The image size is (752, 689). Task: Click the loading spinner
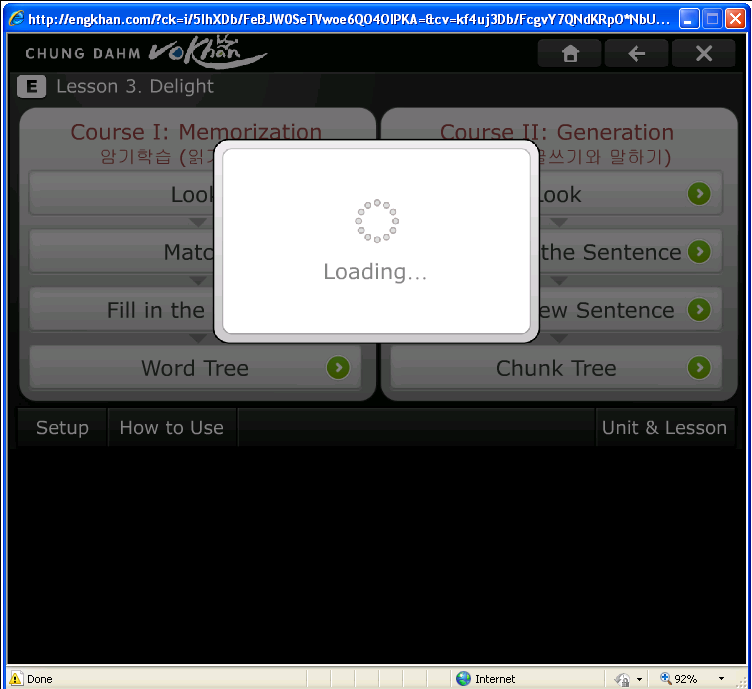tap(377, 221)
